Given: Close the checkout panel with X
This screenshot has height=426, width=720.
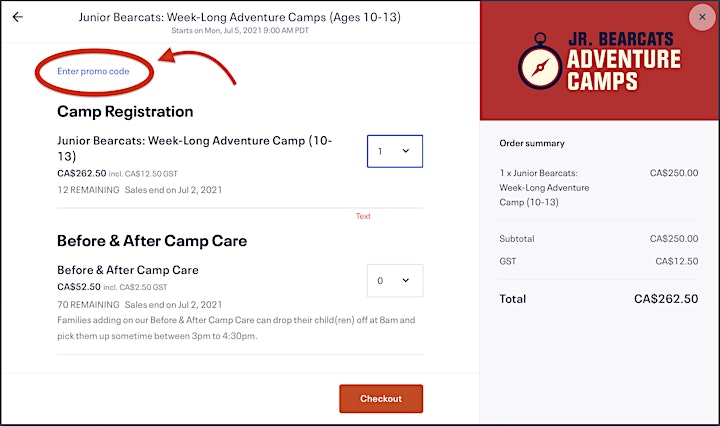Looking at the screenshot, I should point(702,17).
